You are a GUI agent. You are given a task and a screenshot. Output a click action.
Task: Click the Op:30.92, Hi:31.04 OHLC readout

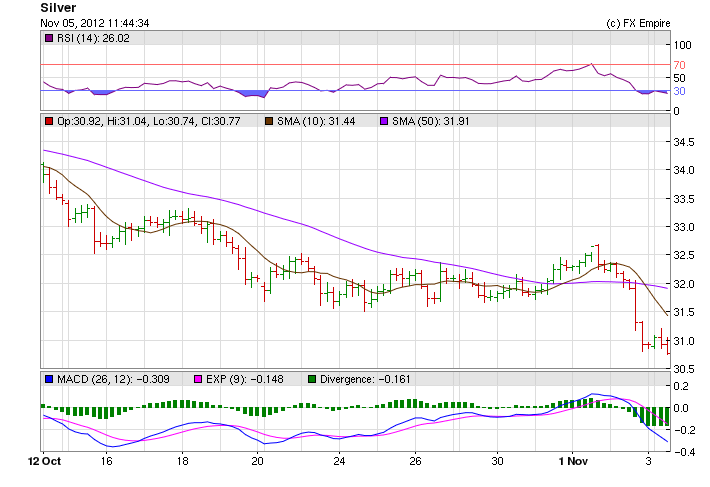[149, 121]
